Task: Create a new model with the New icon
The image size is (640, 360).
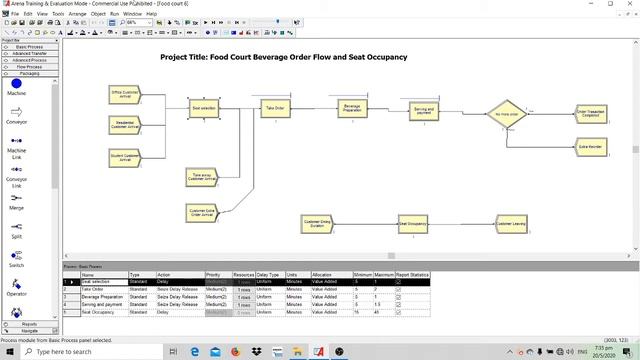Action: click(x=7, y=23)
